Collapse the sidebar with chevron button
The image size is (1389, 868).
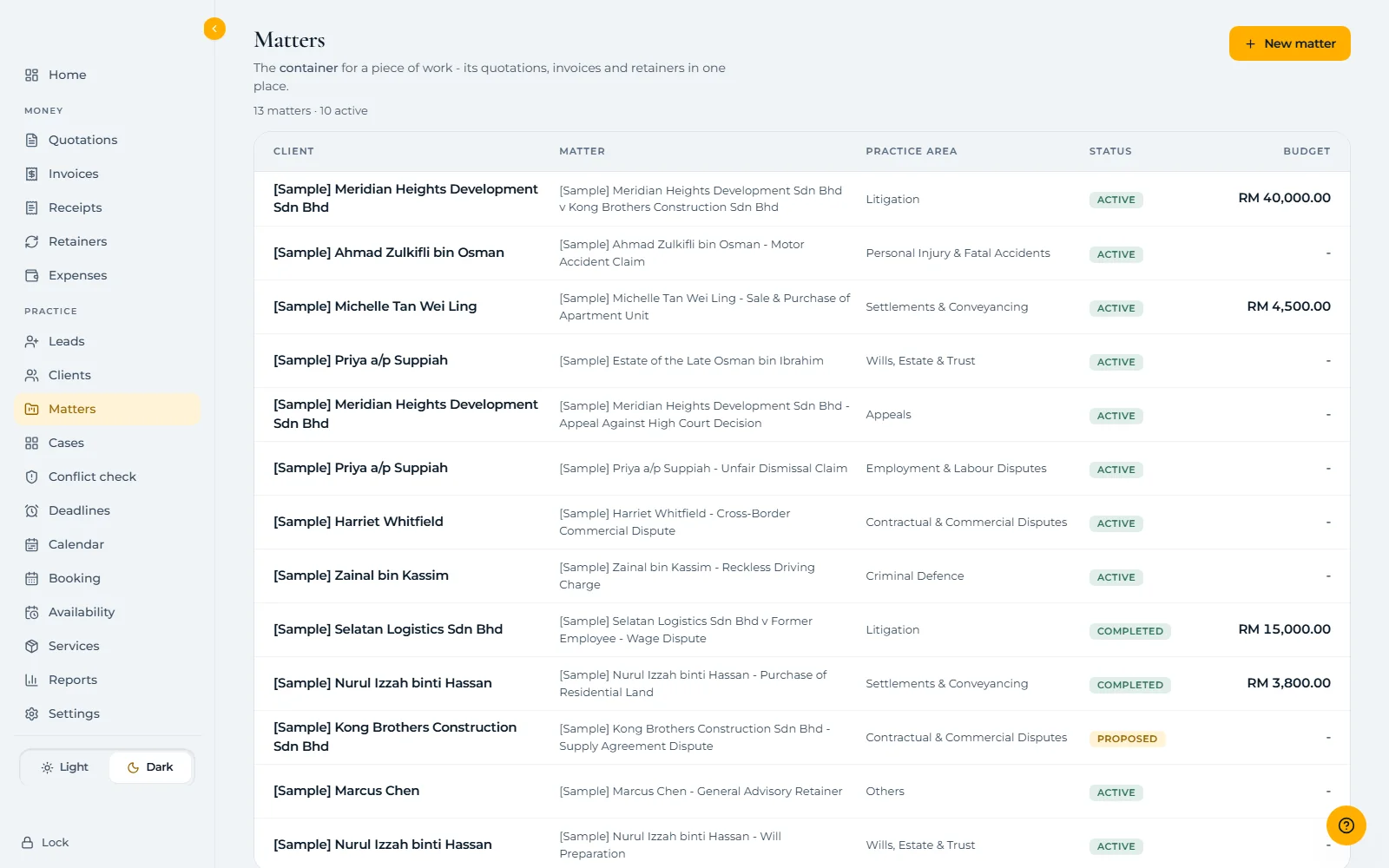pos(214,29)
